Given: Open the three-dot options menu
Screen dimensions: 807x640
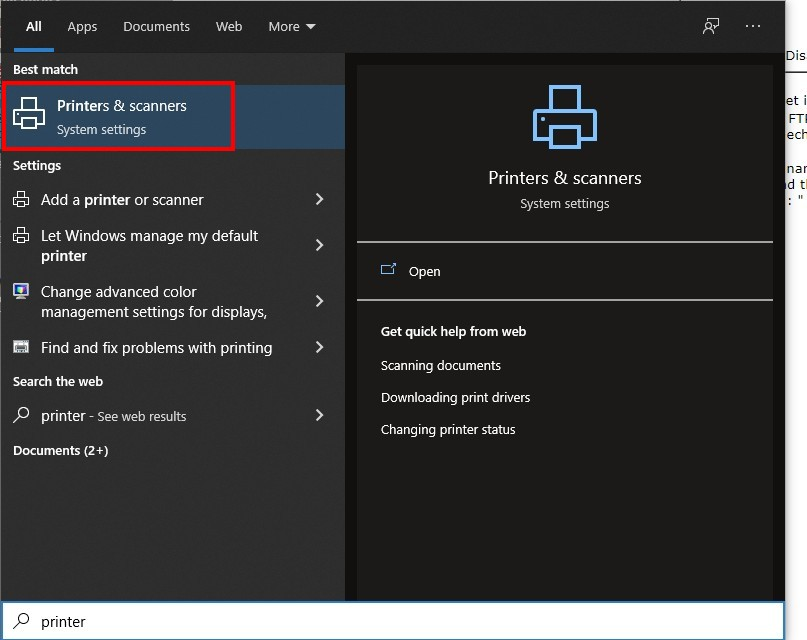Looking at the screenshot, I should [x=752, y=26].
